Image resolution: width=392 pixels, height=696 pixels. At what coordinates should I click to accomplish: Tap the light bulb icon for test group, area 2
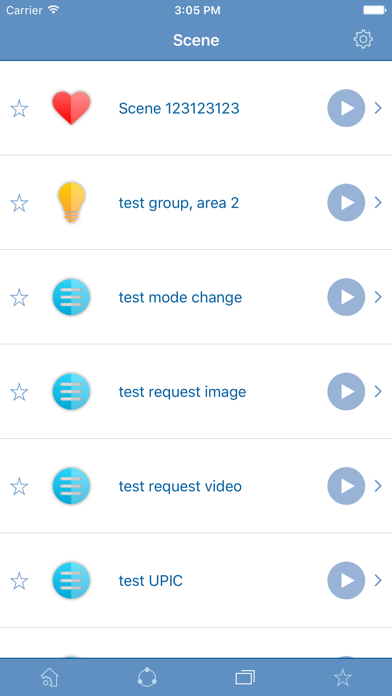tap(71, 202)
